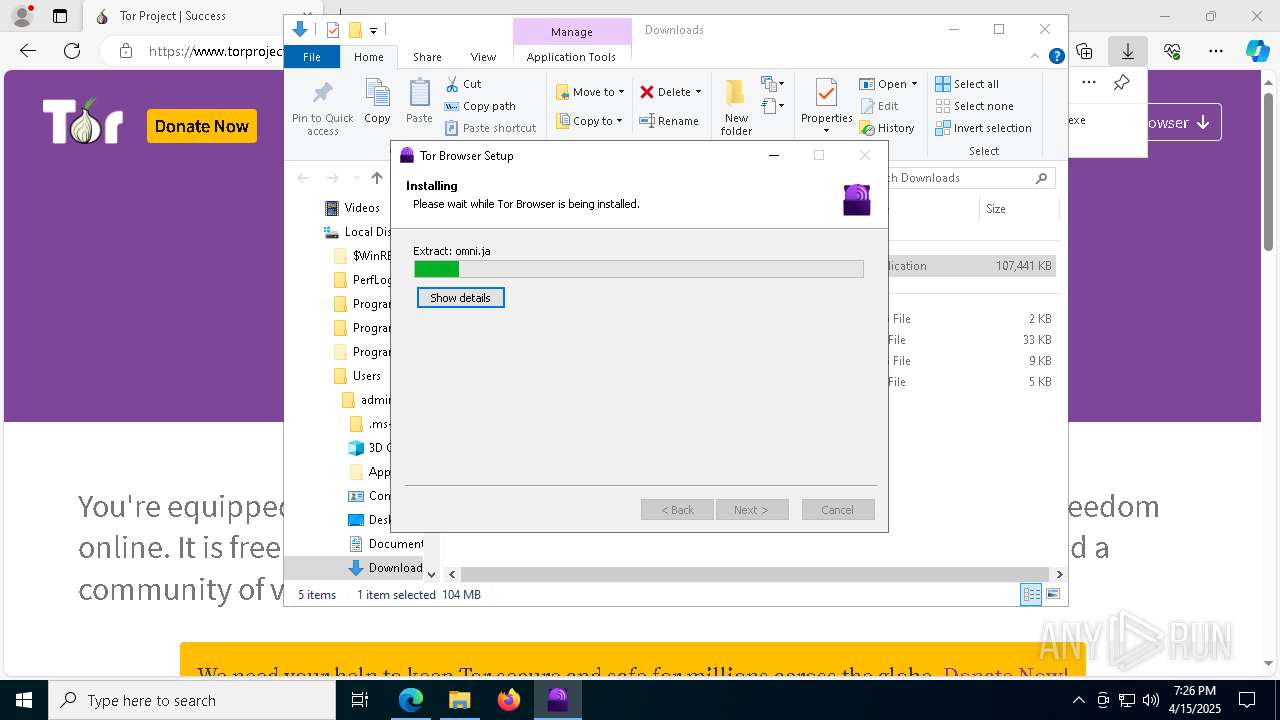This screenshot has width=1280, height=720.
Task: Click Donate Now on Tor page
Action: (202, 126)
